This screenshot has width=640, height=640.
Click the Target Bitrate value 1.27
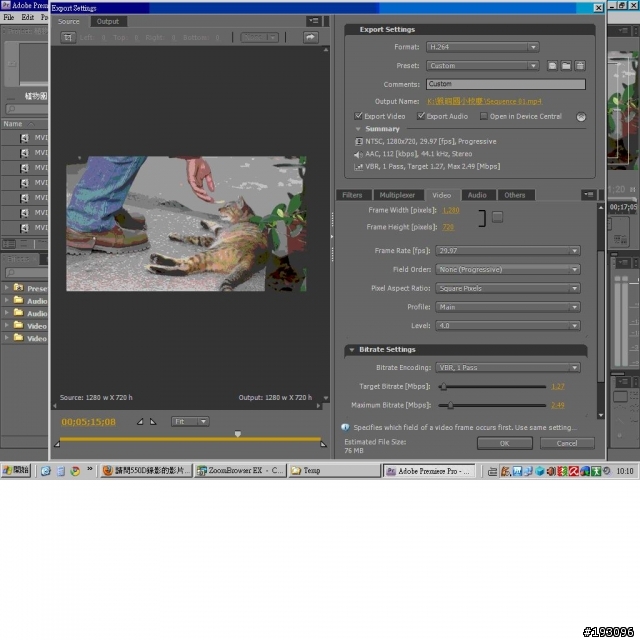(558, 387)
